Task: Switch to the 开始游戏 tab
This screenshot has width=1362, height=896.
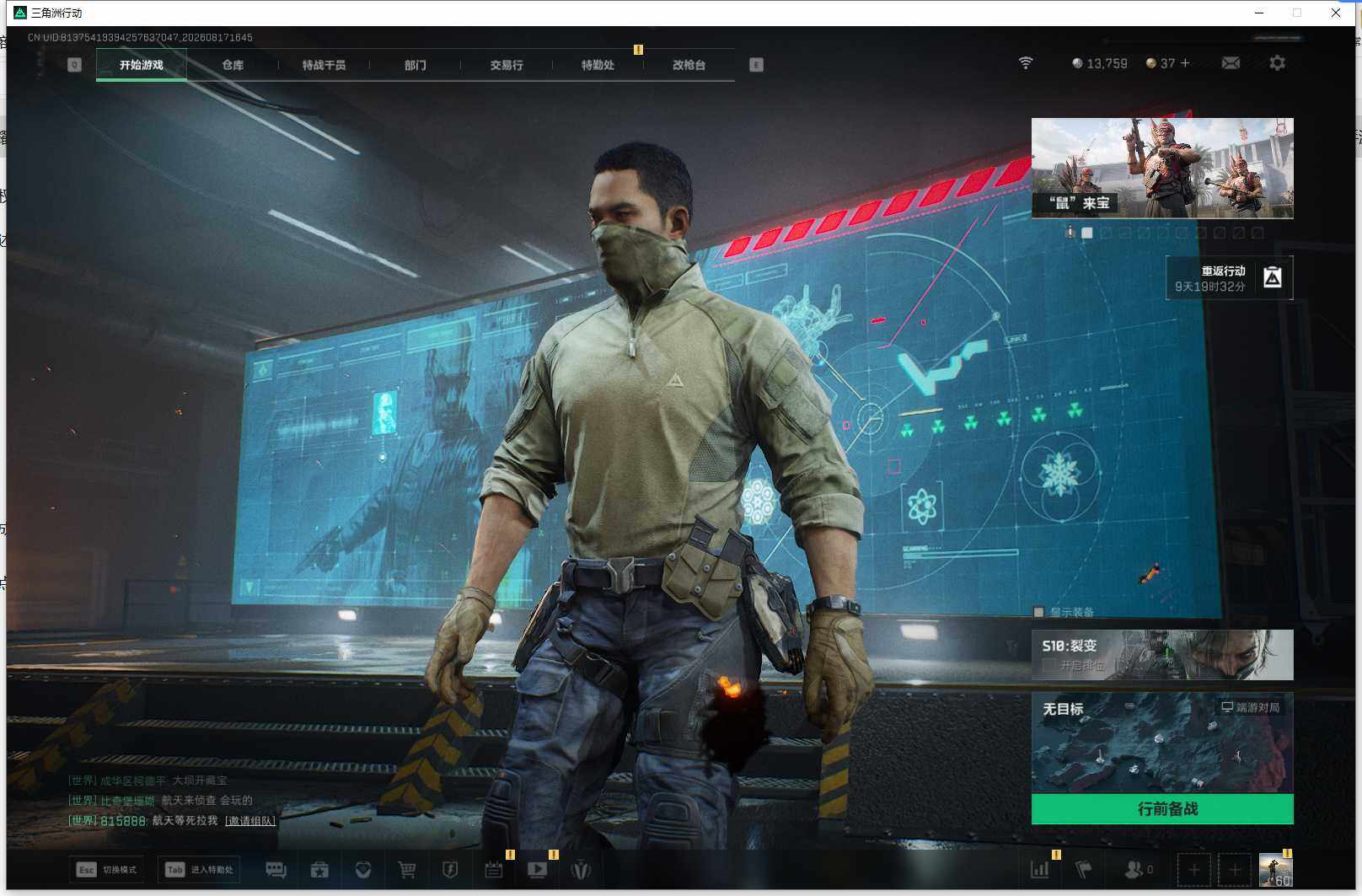Action: point(142,65)
